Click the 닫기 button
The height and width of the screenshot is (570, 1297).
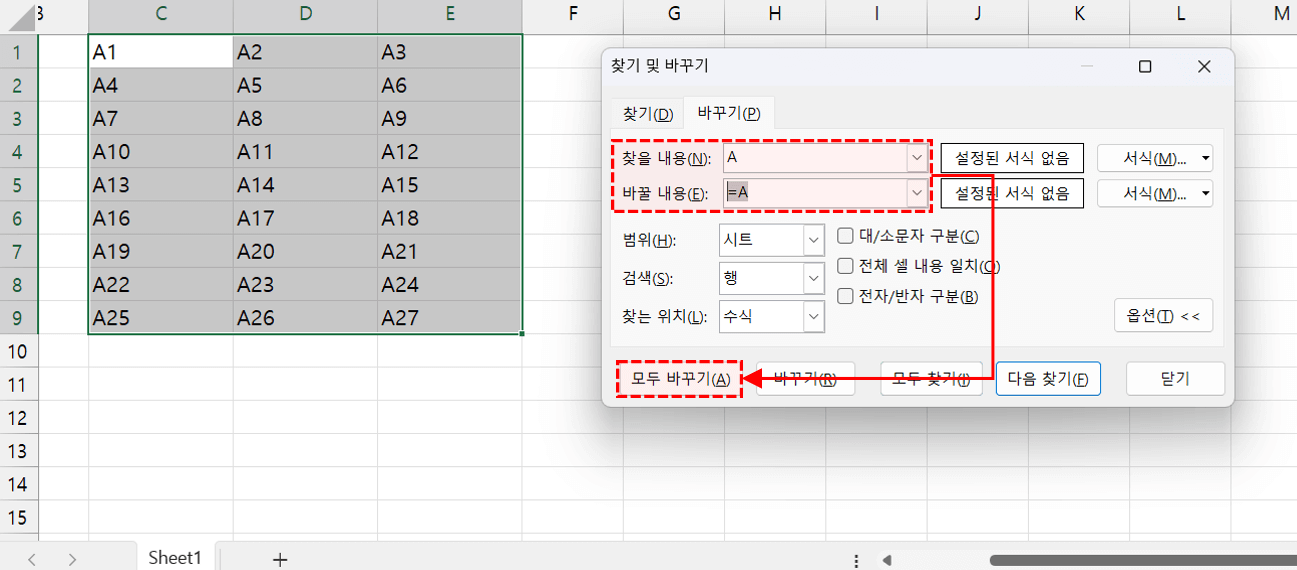click(1175, 379)
